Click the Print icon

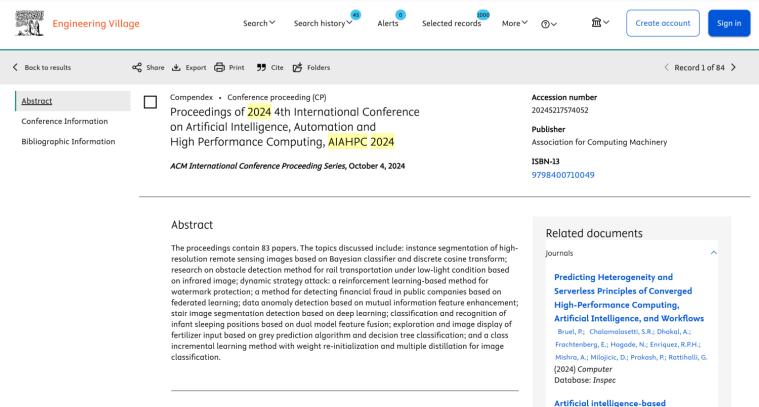coord(220,67)
